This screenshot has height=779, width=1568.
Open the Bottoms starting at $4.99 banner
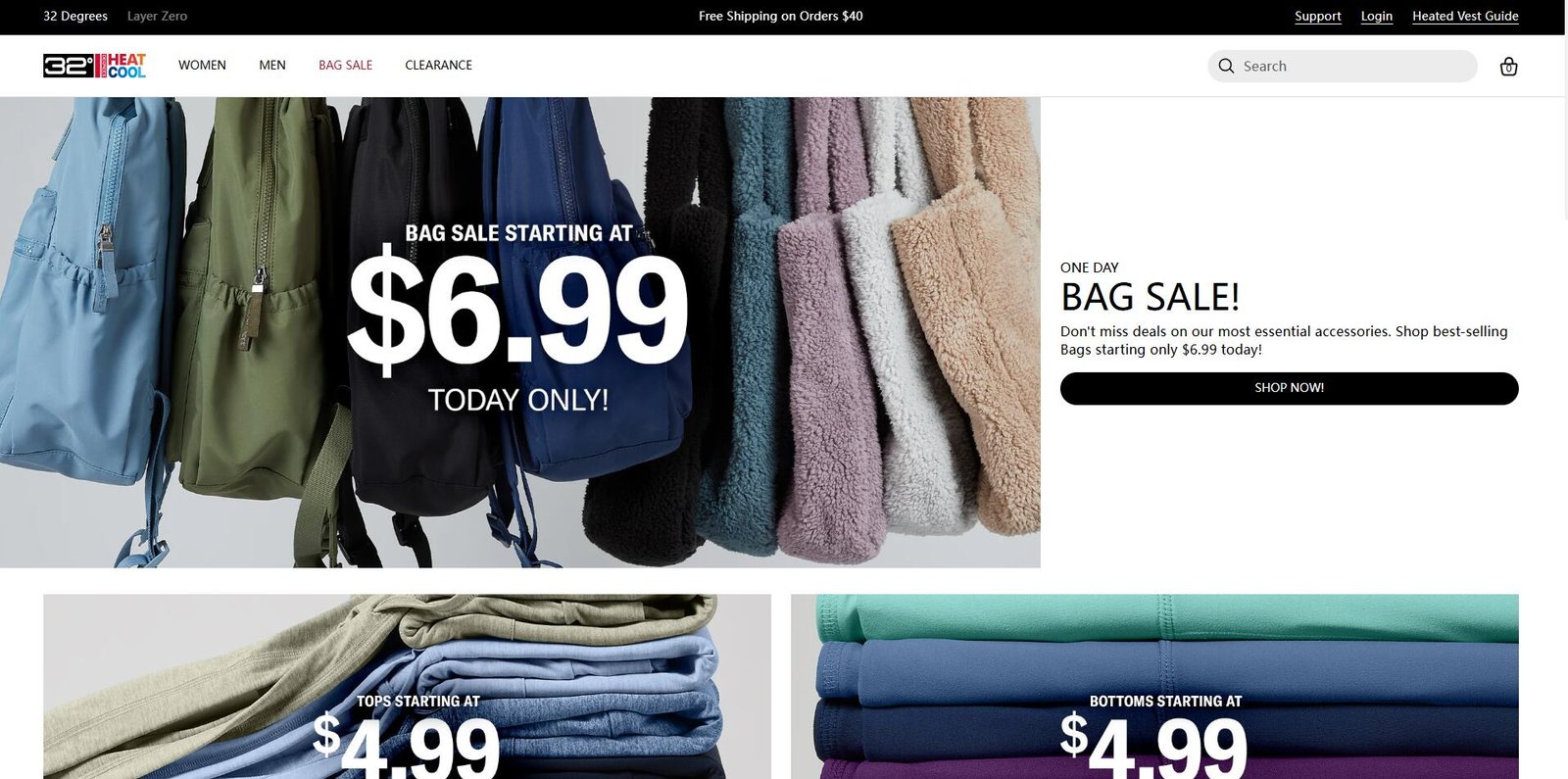pos(1154,686)
